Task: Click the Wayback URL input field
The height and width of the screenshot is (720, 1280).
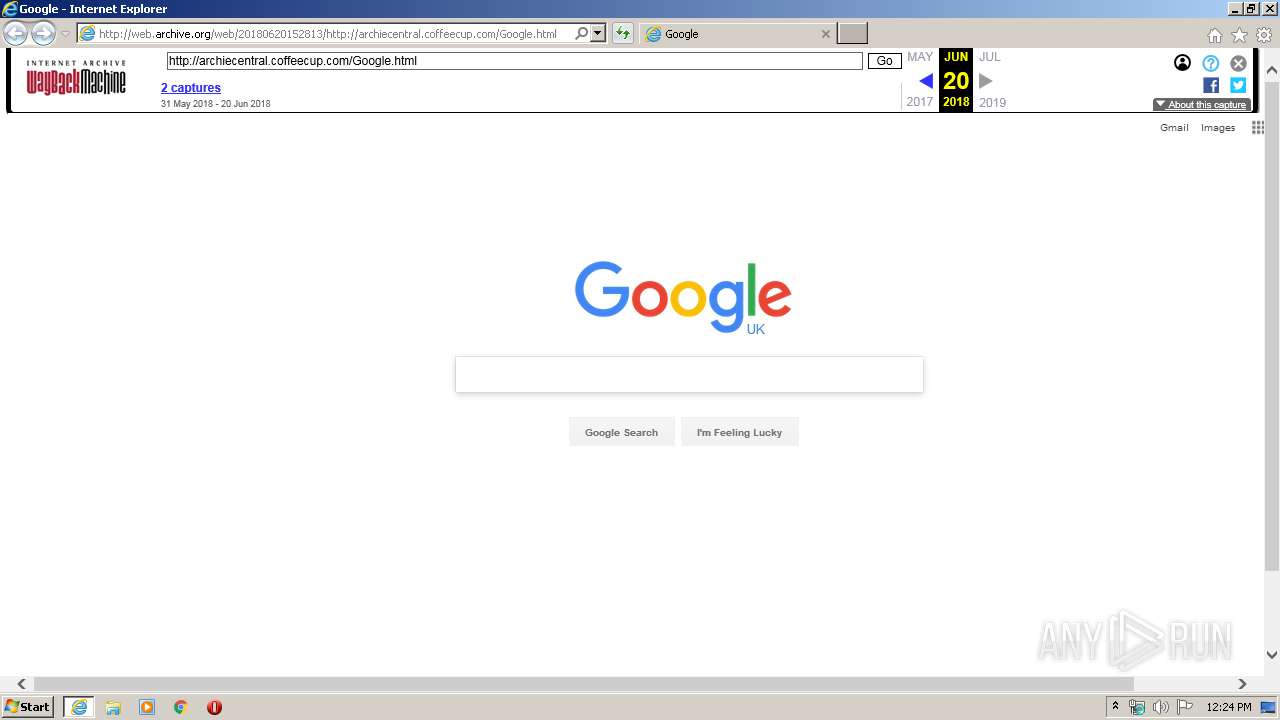Action: coord(514,61)
